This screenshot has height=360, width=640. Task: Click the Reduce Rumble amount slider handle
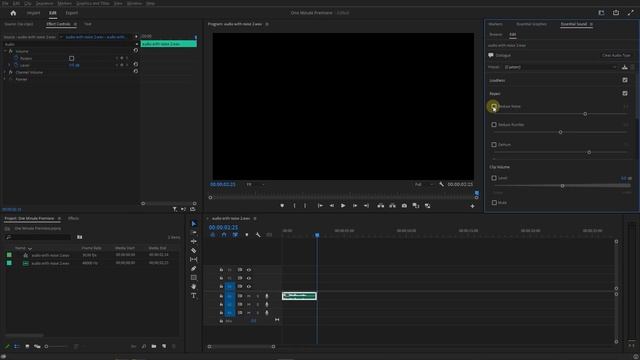click(560, 132)
